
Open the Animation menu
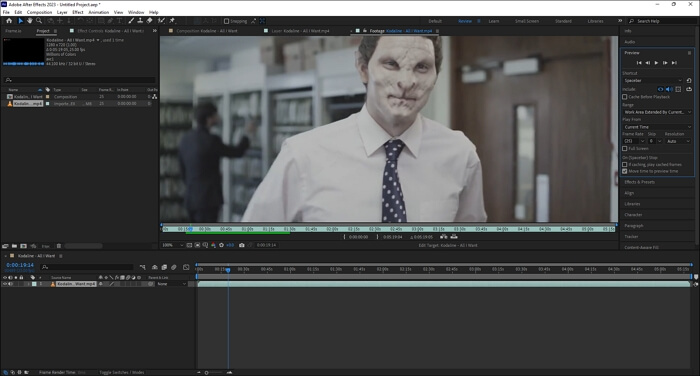(x=99, y=13)
